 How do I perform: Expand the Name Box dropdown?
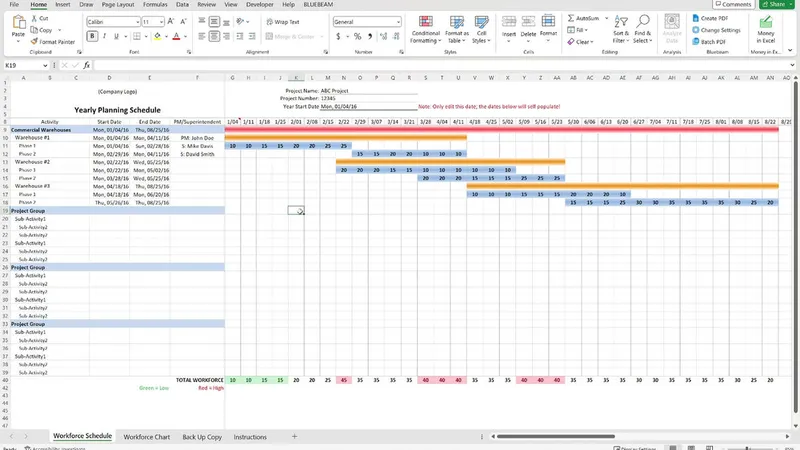pyautogui.click(x=45, y=65)
